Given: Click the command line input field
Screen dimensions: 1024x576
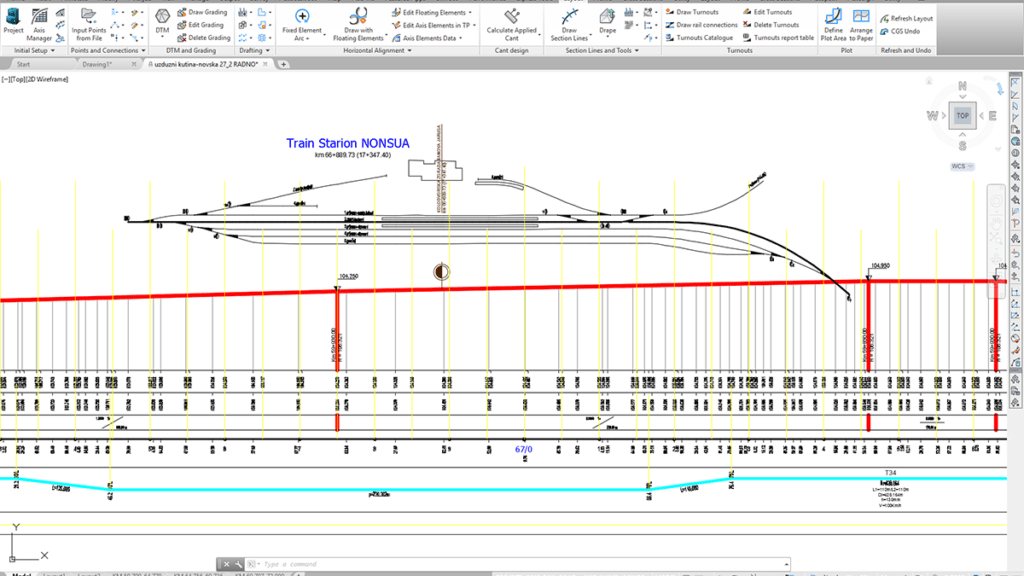Looking at the screenshot, I should pyautogui.click(x=520, y=564).
